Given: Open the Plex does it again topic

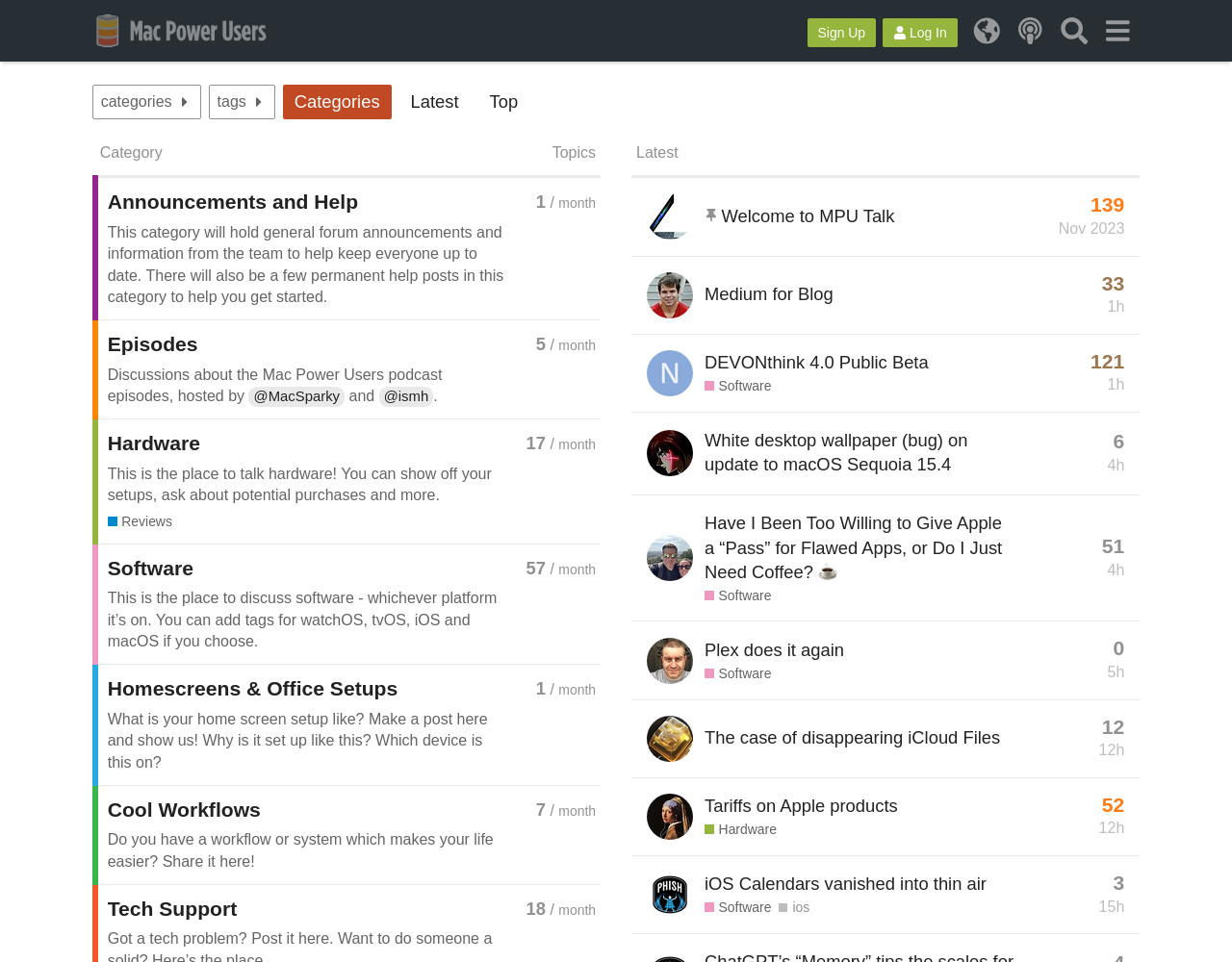Looking at the screenshot, I should pos(774,650).
